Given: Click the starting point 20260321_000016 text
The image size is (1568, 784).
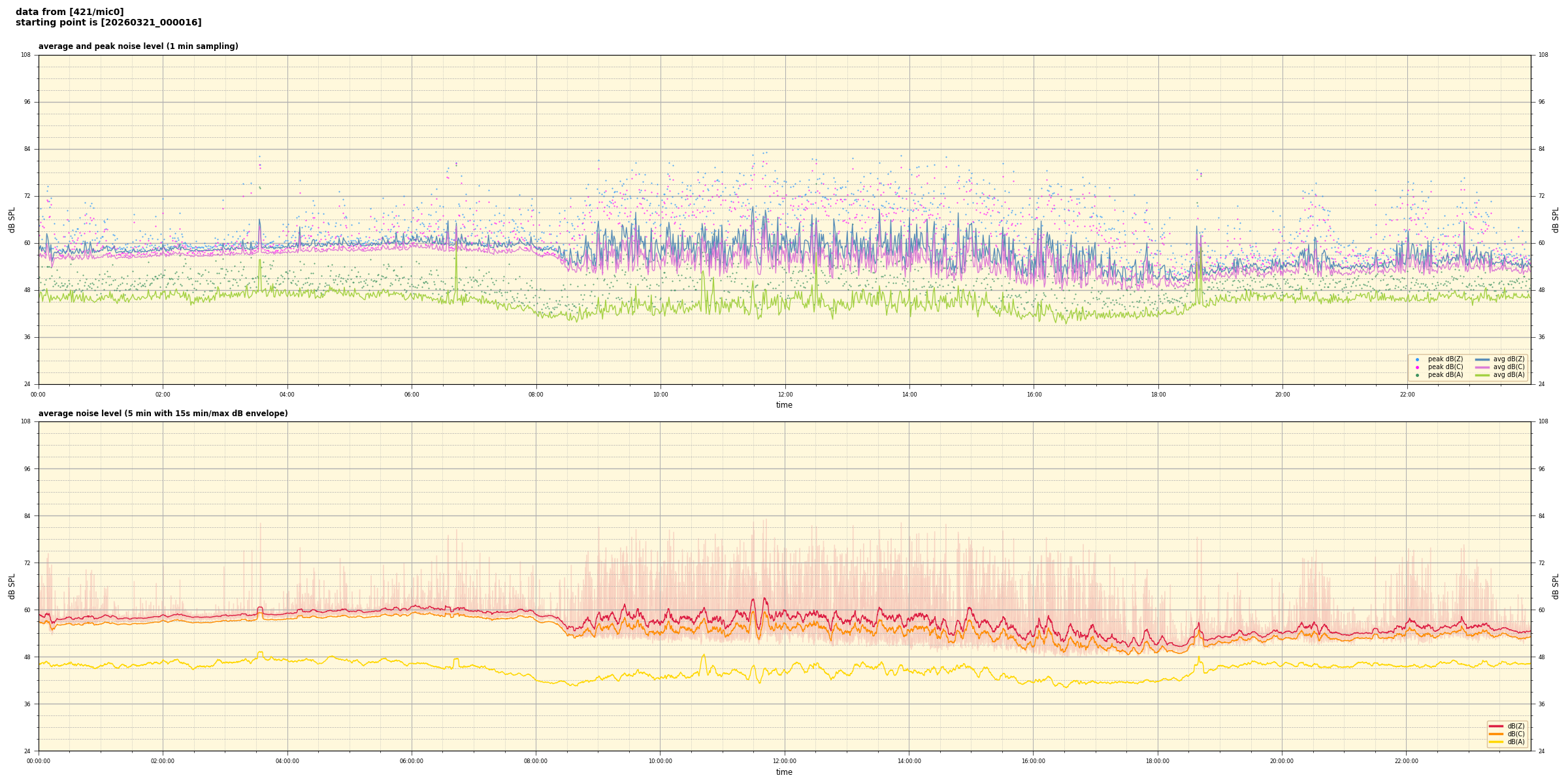Looking at the screenshot, I should (108, 23).
